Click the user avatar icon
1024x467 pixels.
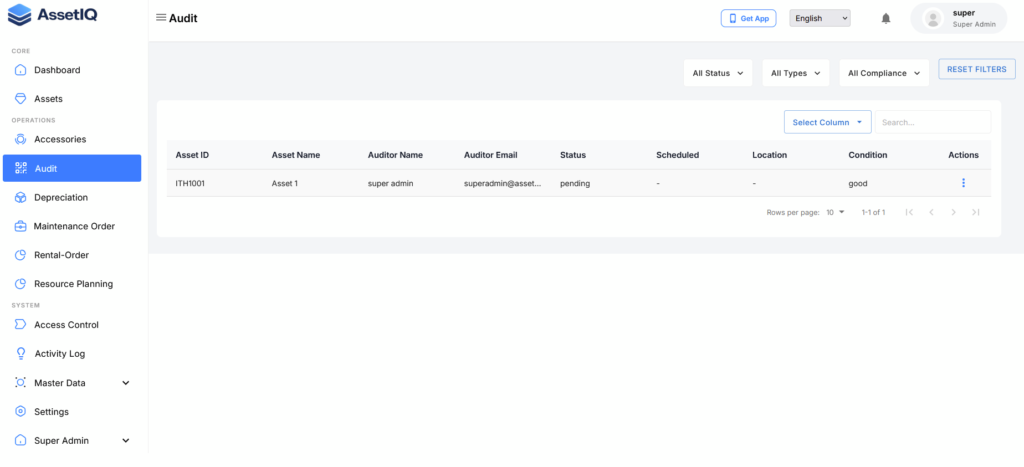pyautogui.click(x=933, y=18)
